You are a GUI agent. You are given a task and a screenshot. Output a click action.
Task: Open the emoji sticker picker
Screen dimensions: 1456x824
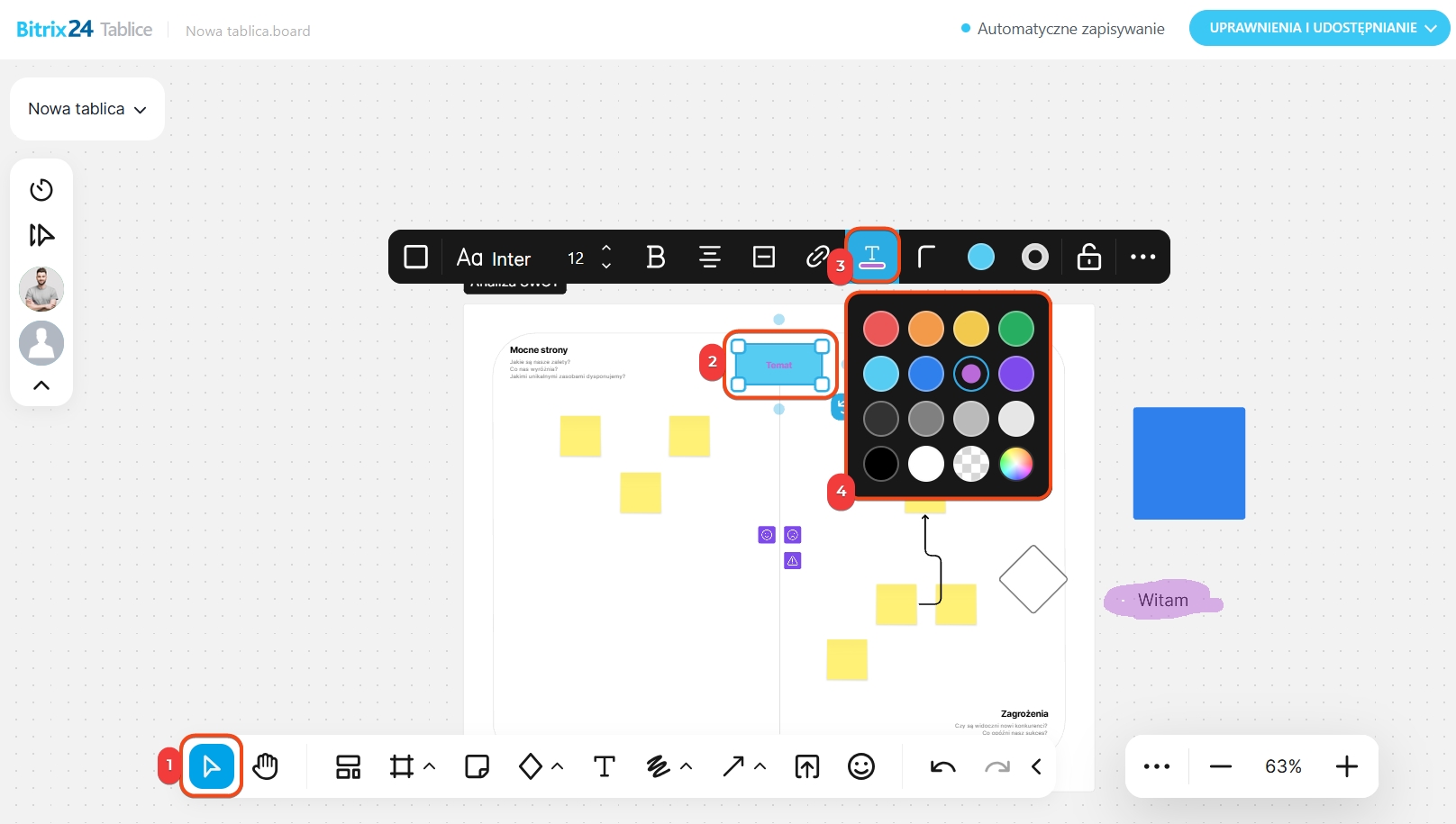(861, 766)
